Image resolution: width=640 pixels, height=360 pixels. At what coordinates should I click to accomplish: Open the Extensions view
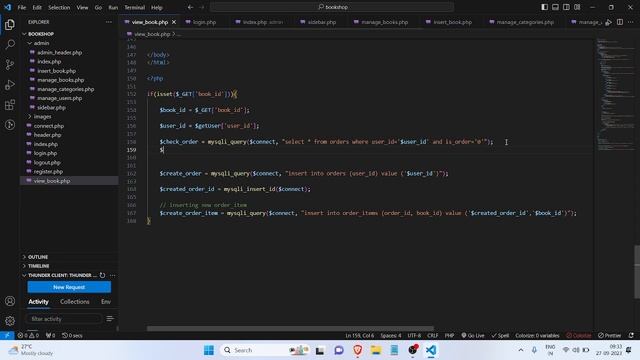(10, 104)
